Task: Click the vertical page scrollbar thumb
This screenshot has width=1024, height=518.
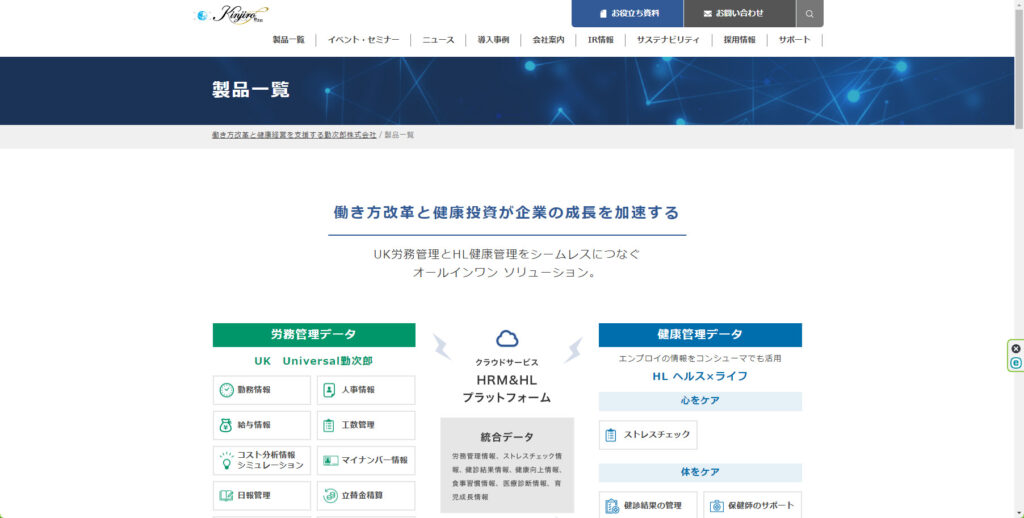Action: coord(1019,69)
